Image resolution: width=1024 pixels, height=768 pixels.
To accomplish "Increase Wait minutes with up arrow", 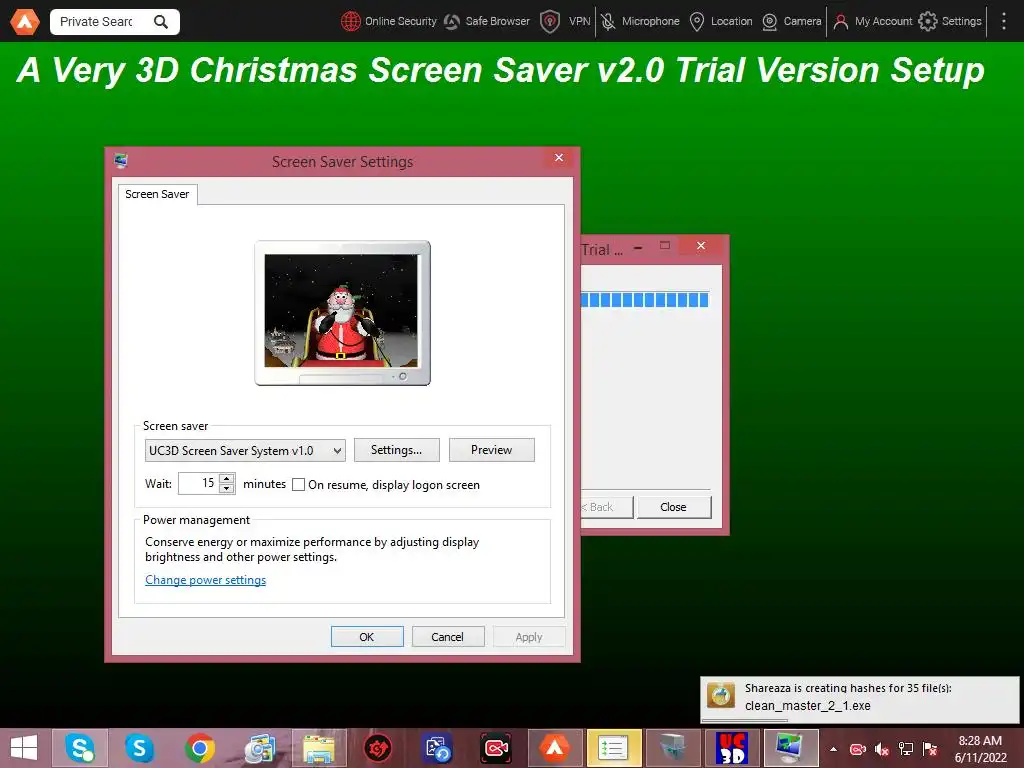I will tap(227, 479).
